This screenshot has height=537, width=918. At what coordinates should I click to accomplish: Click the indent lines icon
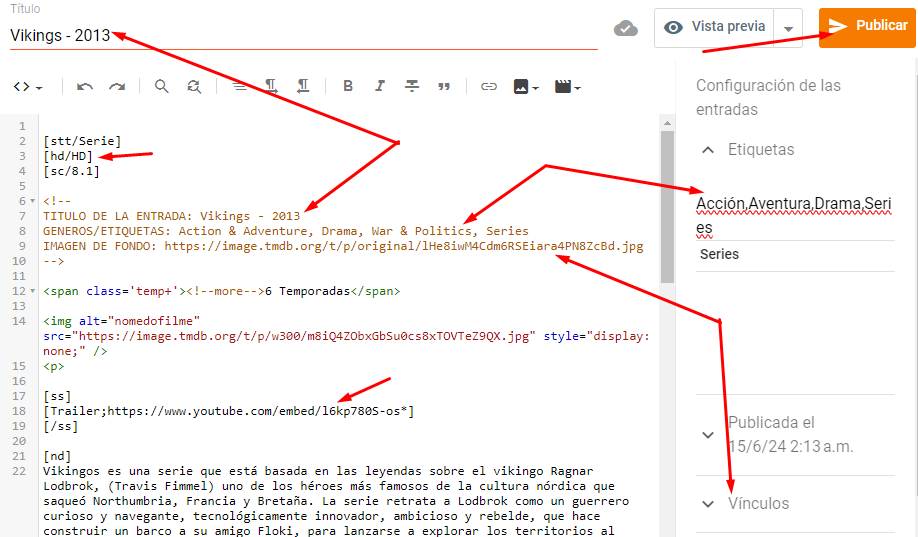(239, 87)
